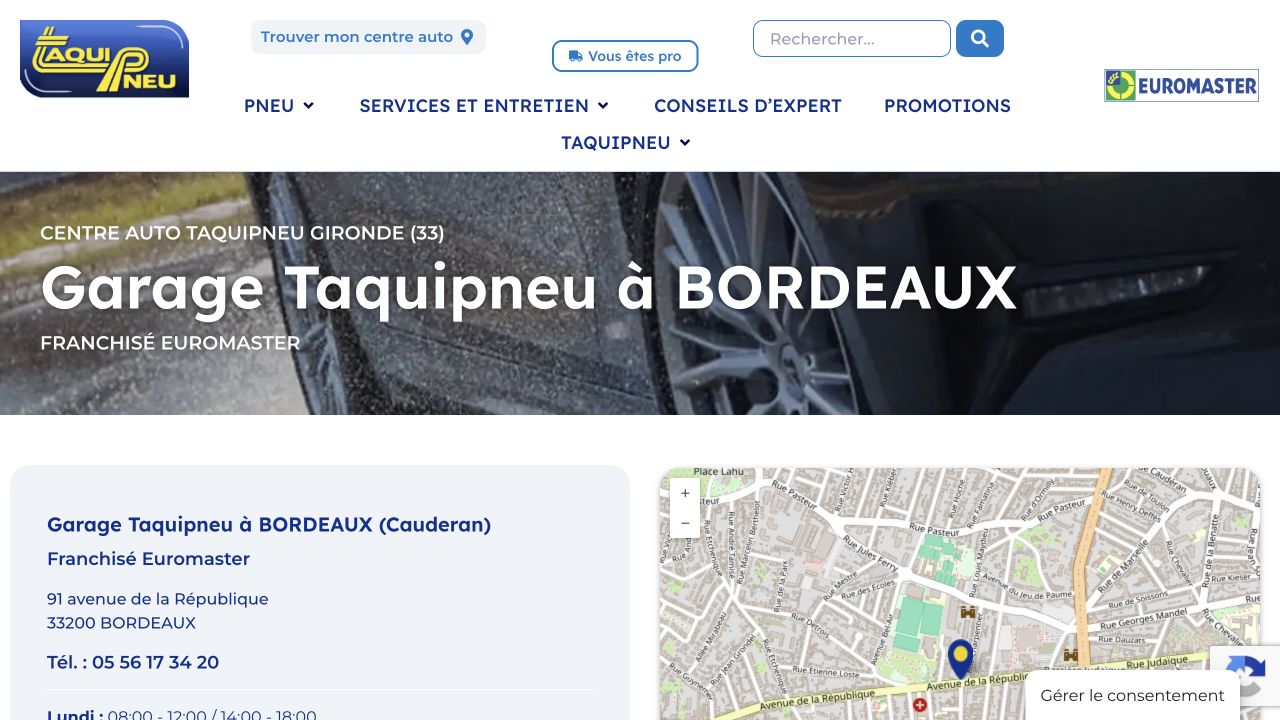
Task: Zoom out on the map
Action: click(x=685, y=523)
